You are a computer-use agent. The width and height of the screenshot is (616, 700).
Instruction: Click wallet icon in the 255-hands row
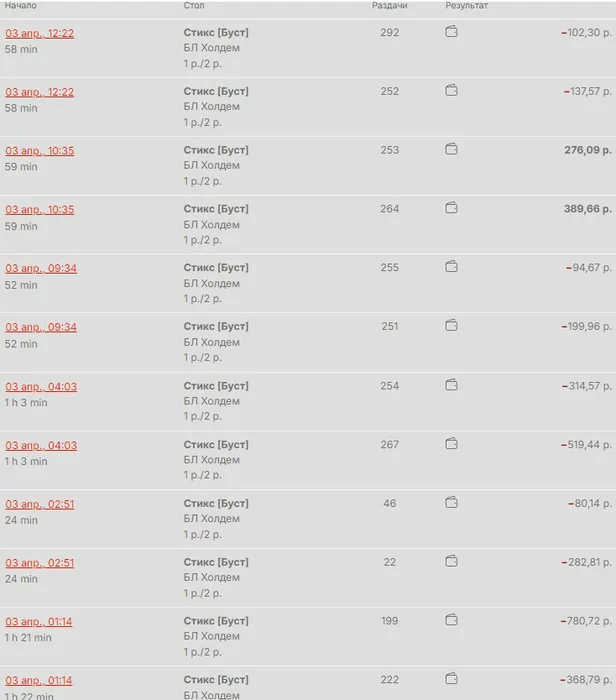(x=451, y=267)
